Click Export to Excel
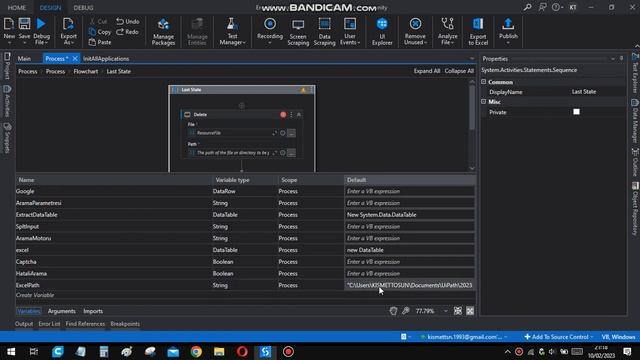The width and height of the screenshot is (640, 360). tap(478, 31)
